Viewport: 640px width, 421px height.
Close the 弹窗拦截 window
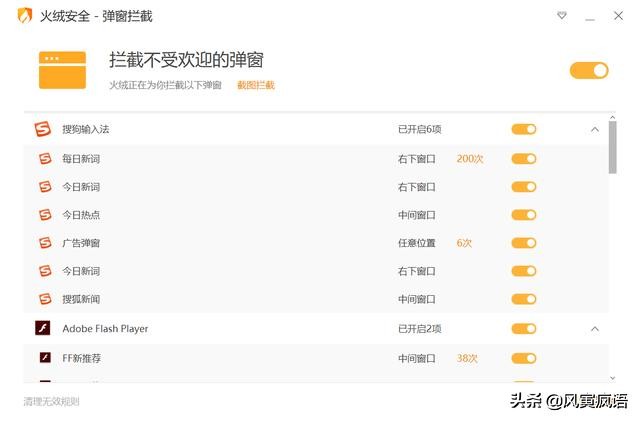618,16
